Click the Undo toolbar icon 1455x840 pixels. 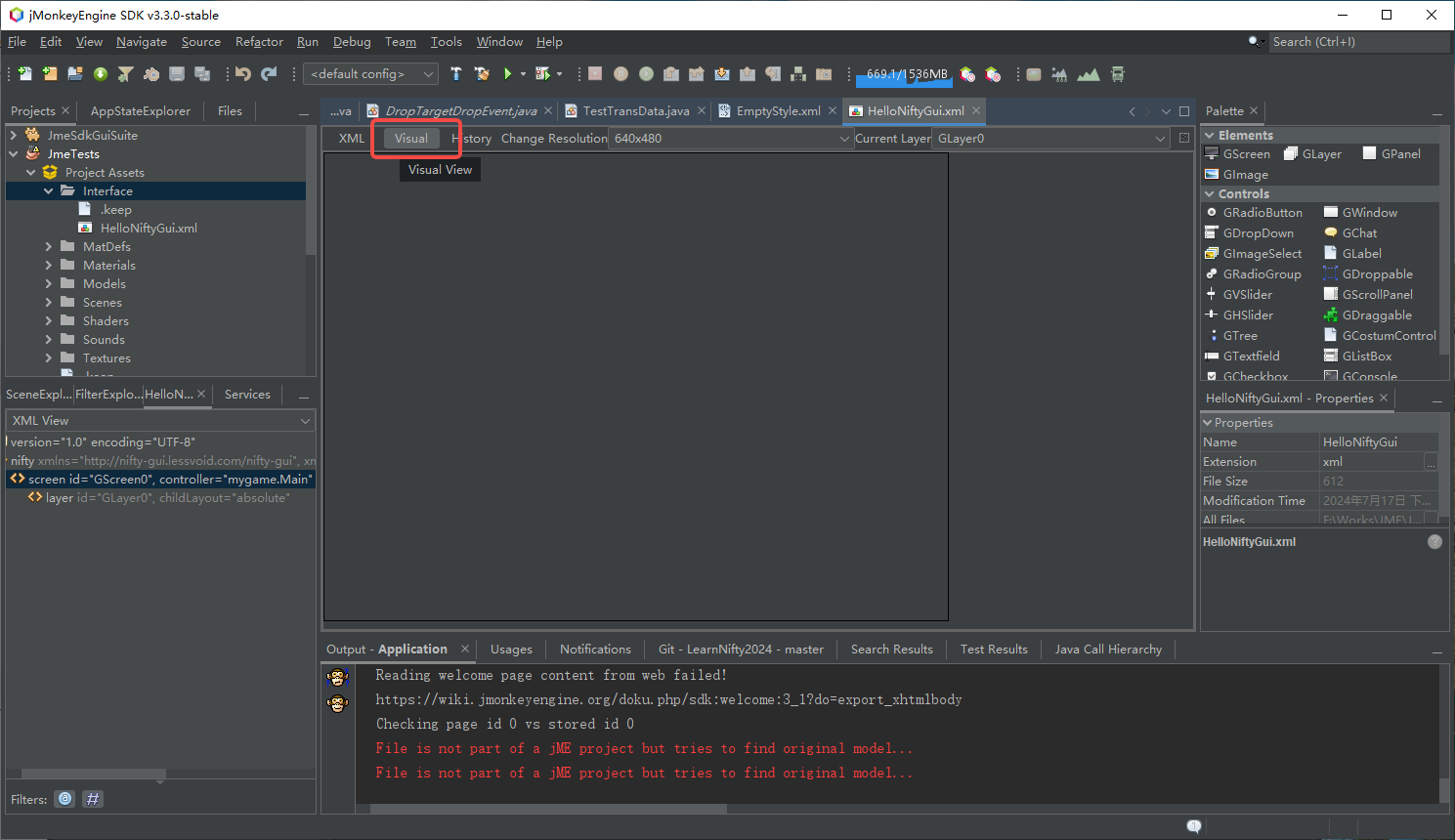tap(243, 74)
